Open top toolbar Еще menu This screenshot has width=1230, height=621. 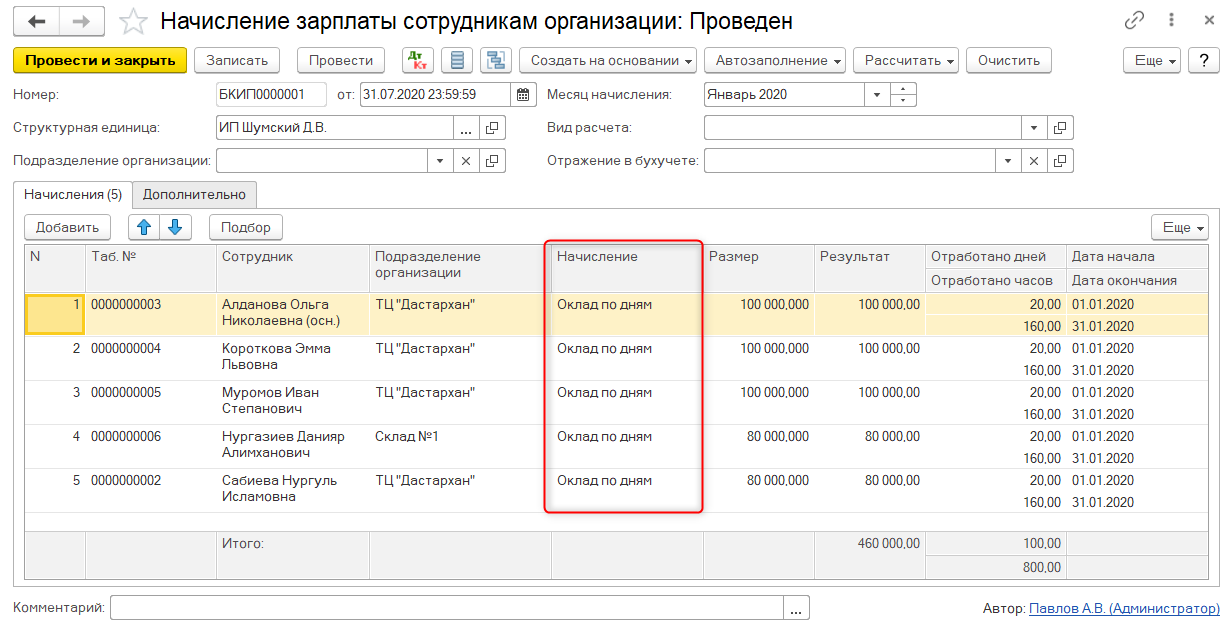pyautogui.click(x=1152, y=60)
